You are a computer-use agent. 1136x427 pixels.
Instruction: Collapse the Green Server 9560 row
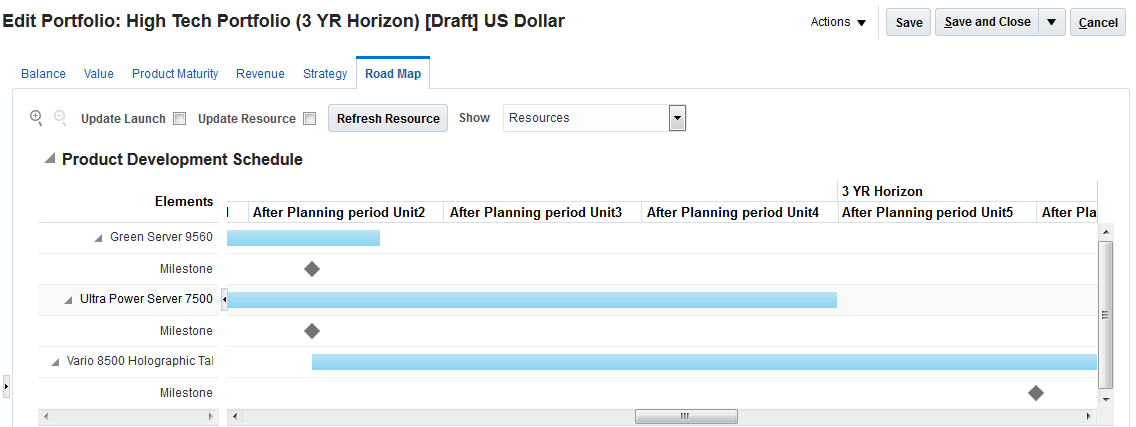[x=99, y=237]
